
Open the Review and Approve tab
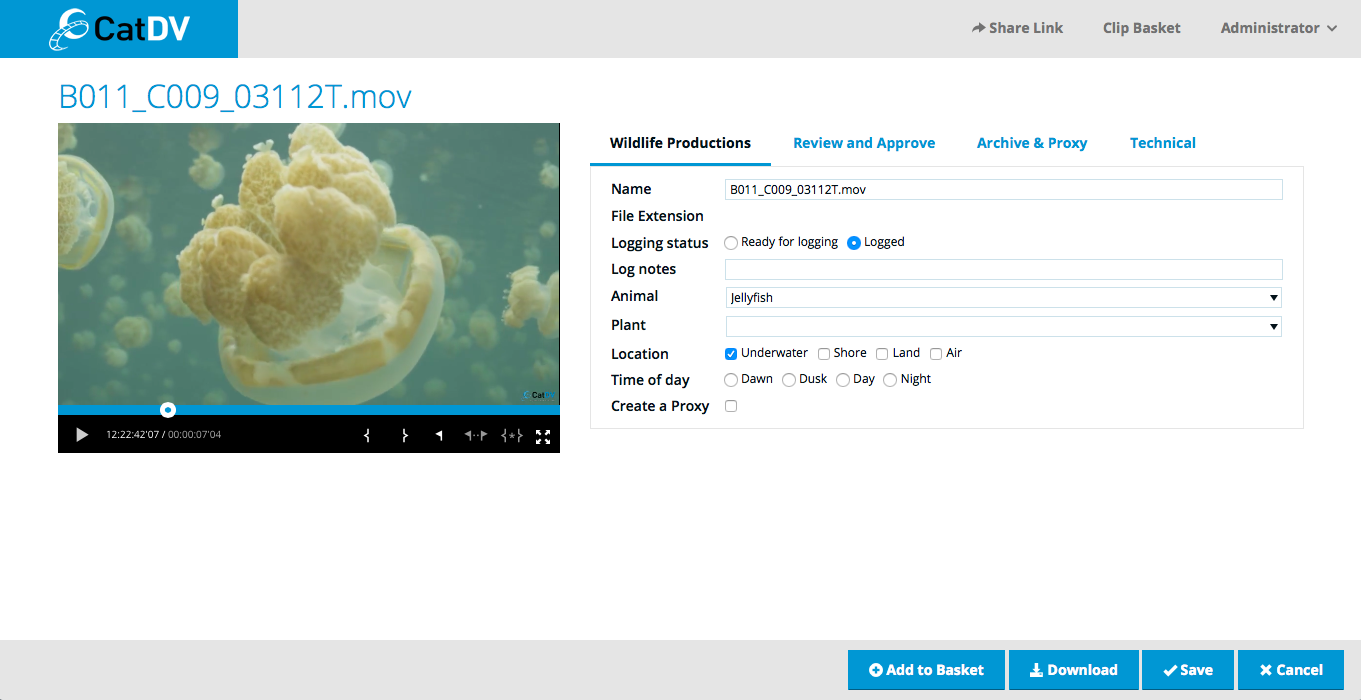tap(864, 143)
